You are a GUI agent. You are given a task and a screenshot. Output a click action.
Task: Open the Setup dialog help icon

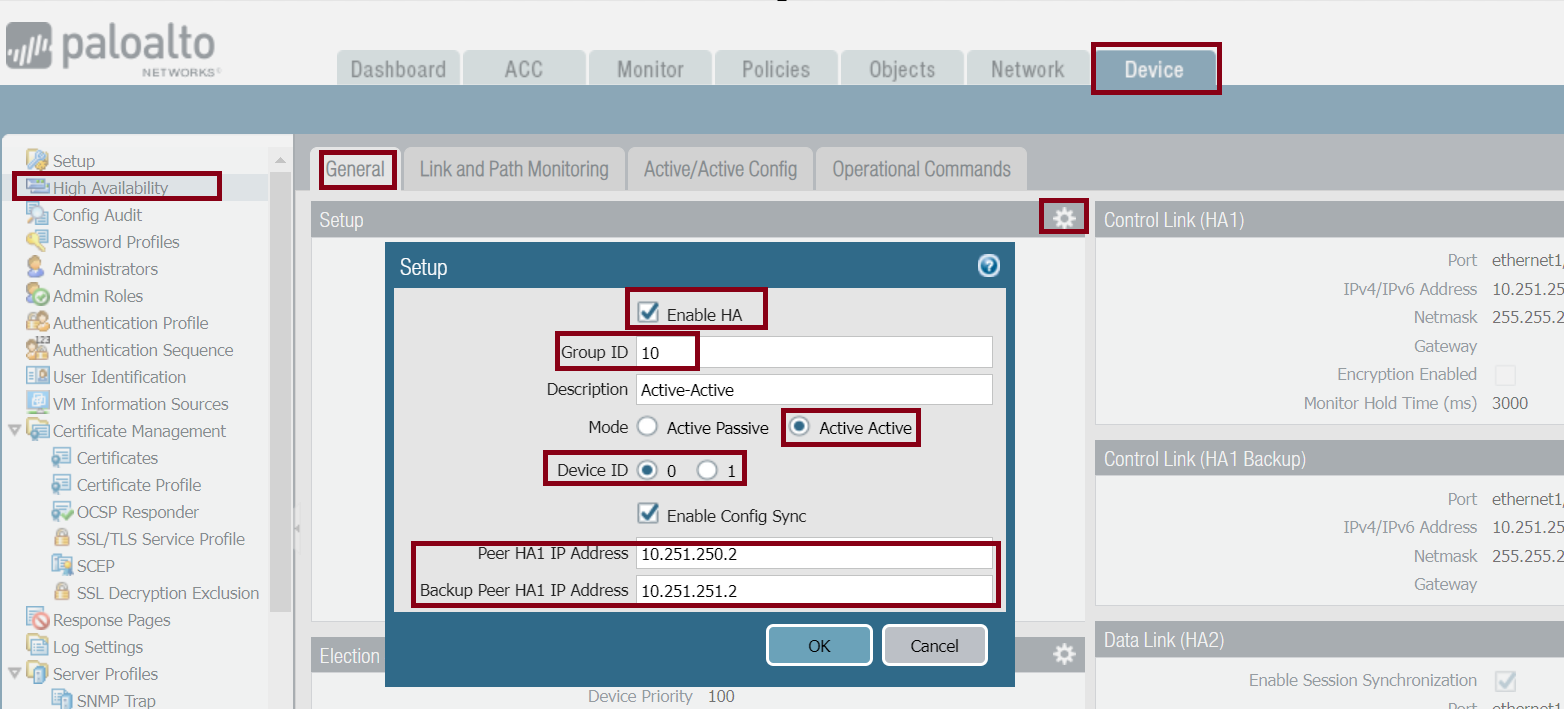988,266
